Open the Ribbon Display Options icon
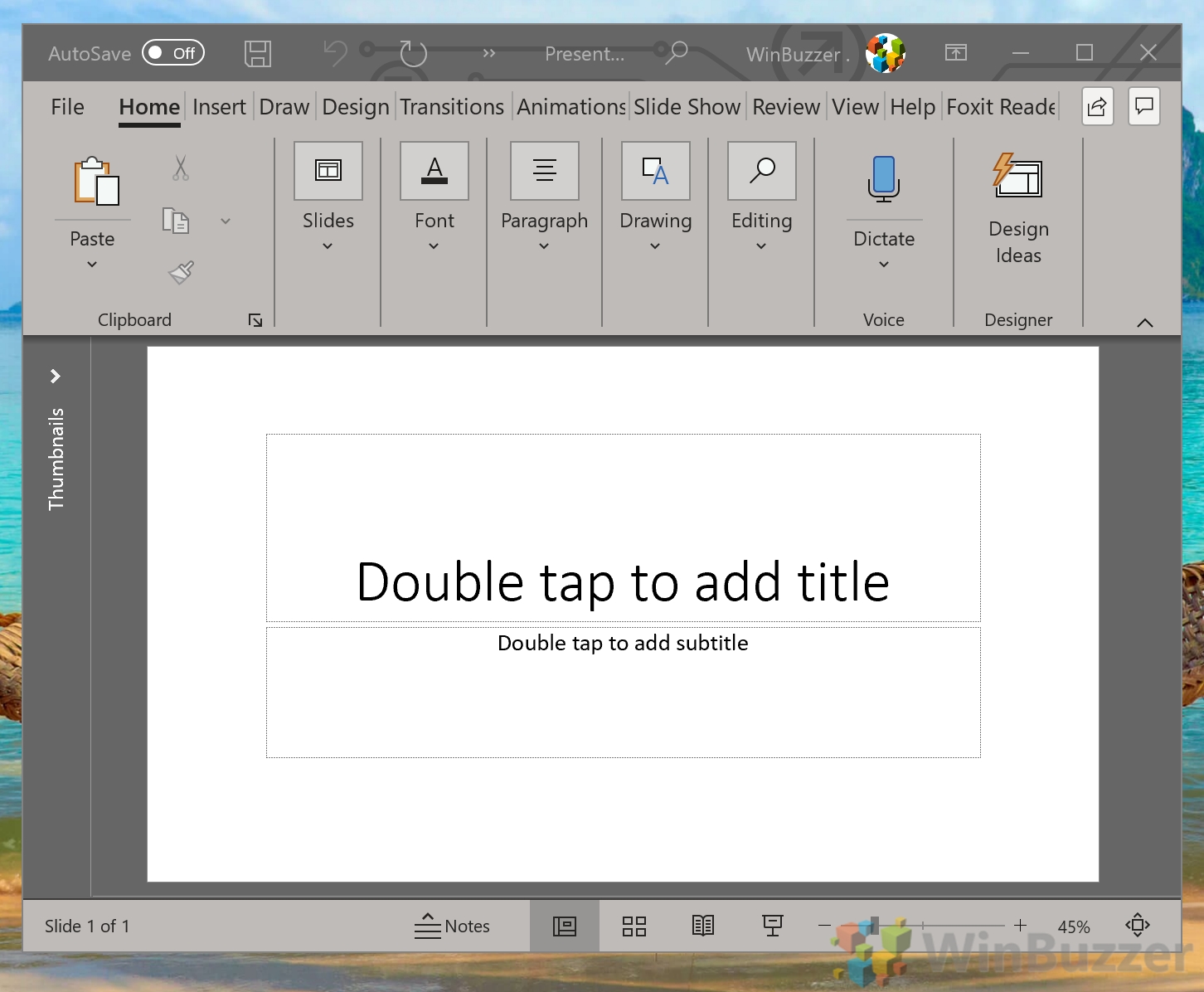This screenshot has width=1204, height=992. (956, 53)
